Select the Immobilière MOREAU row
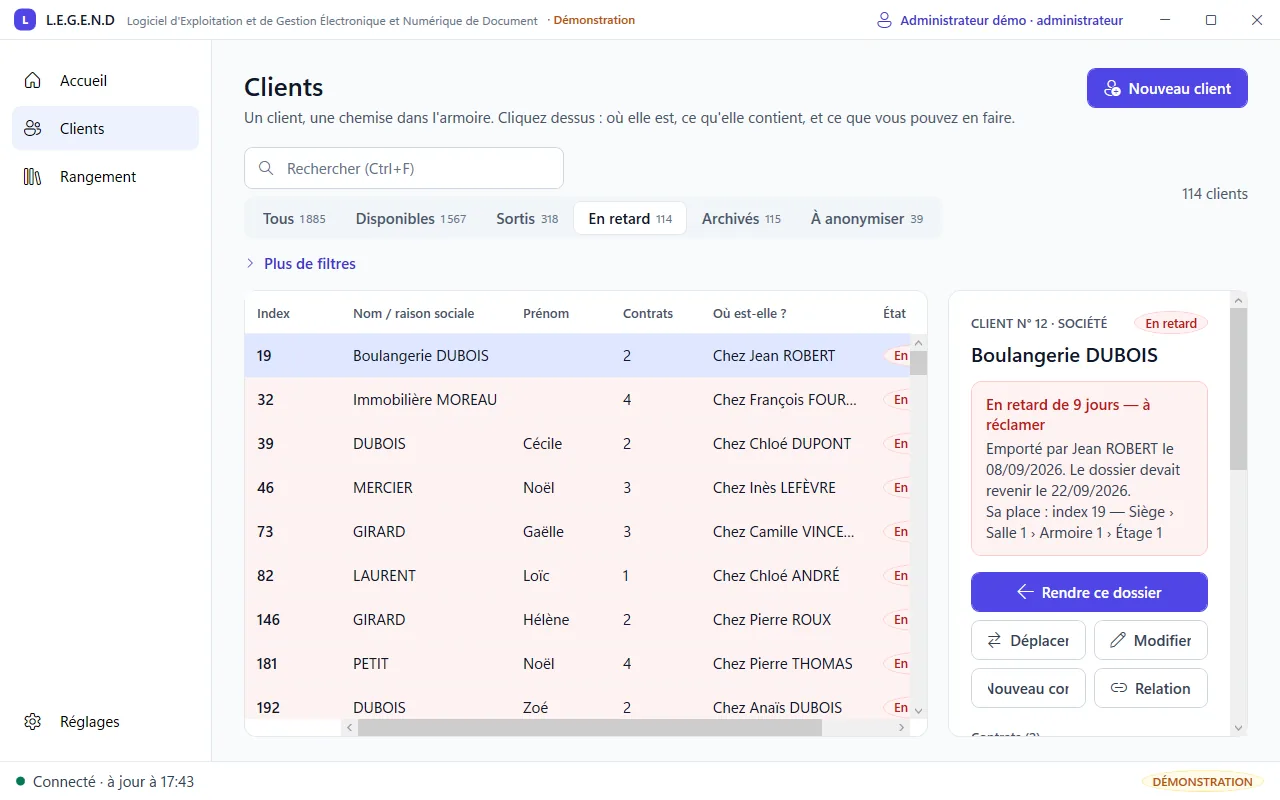Image resolution: width=1280 pixels, height=800 pixels. tap(577, 399)
